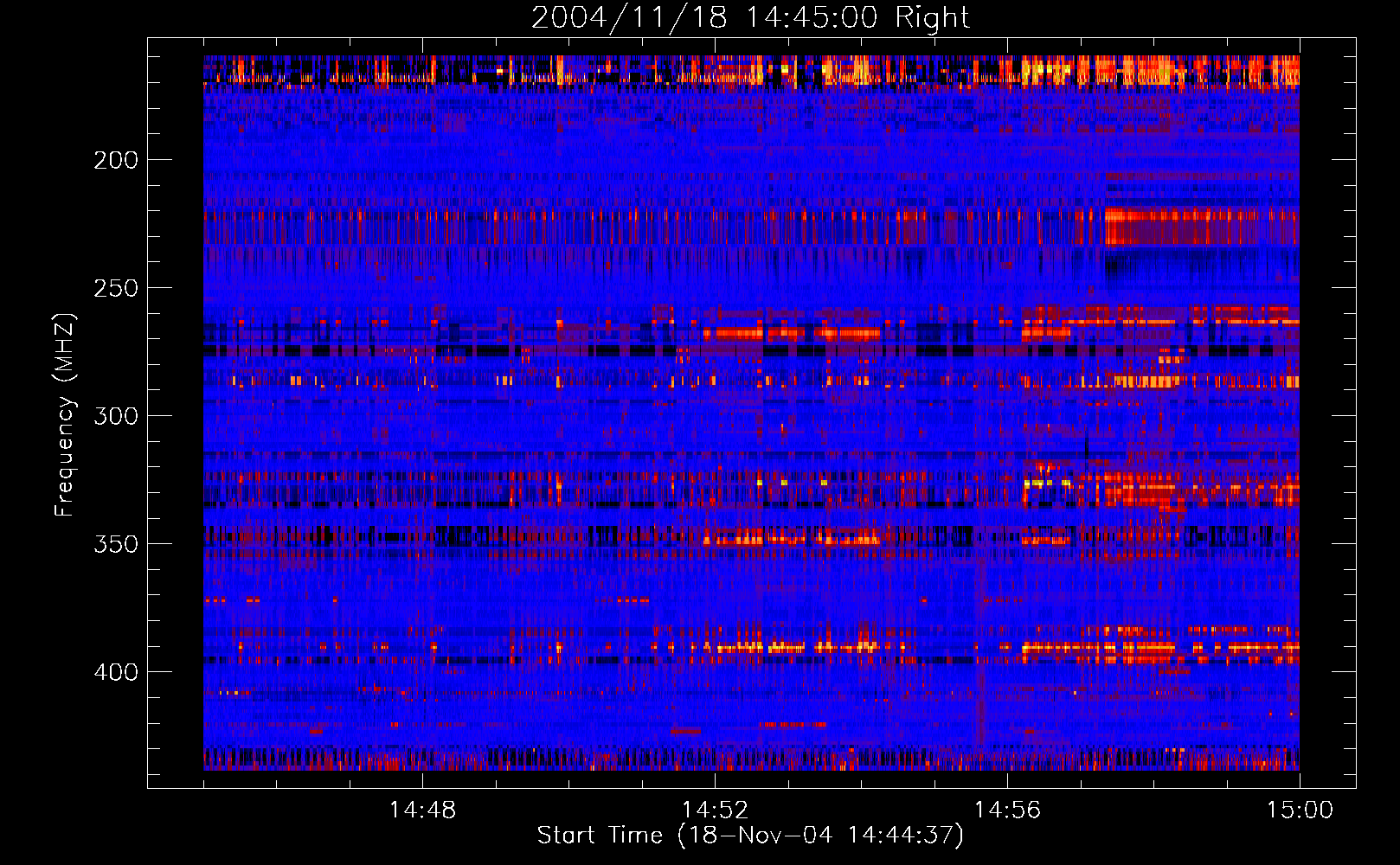Click the 300 frequency tick label

point(116,416)
